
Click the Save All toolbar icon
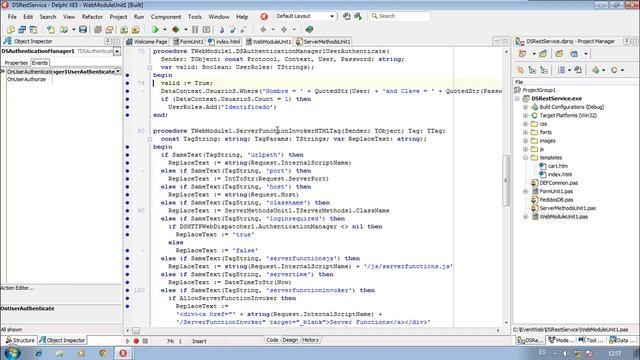coord(98,29)
